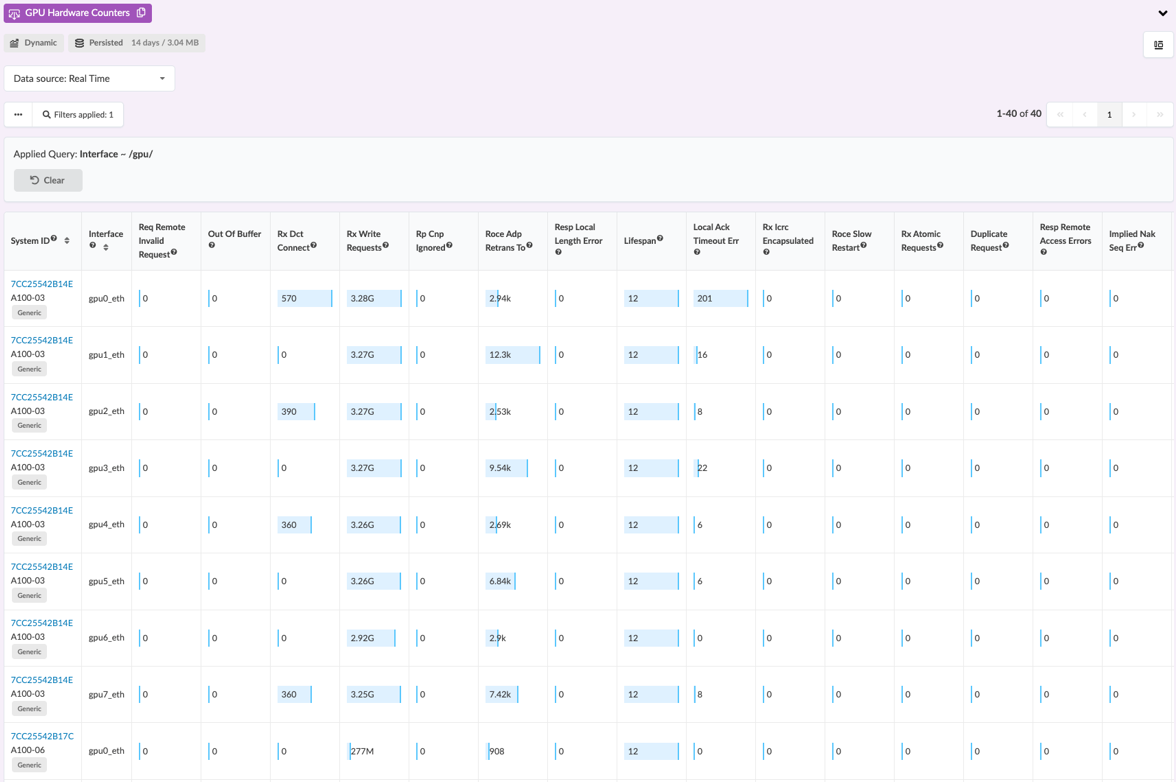Click the help icon on Rx Write Requests
The height and width of the screenshot is (782, 1176).
pos(385,246)
